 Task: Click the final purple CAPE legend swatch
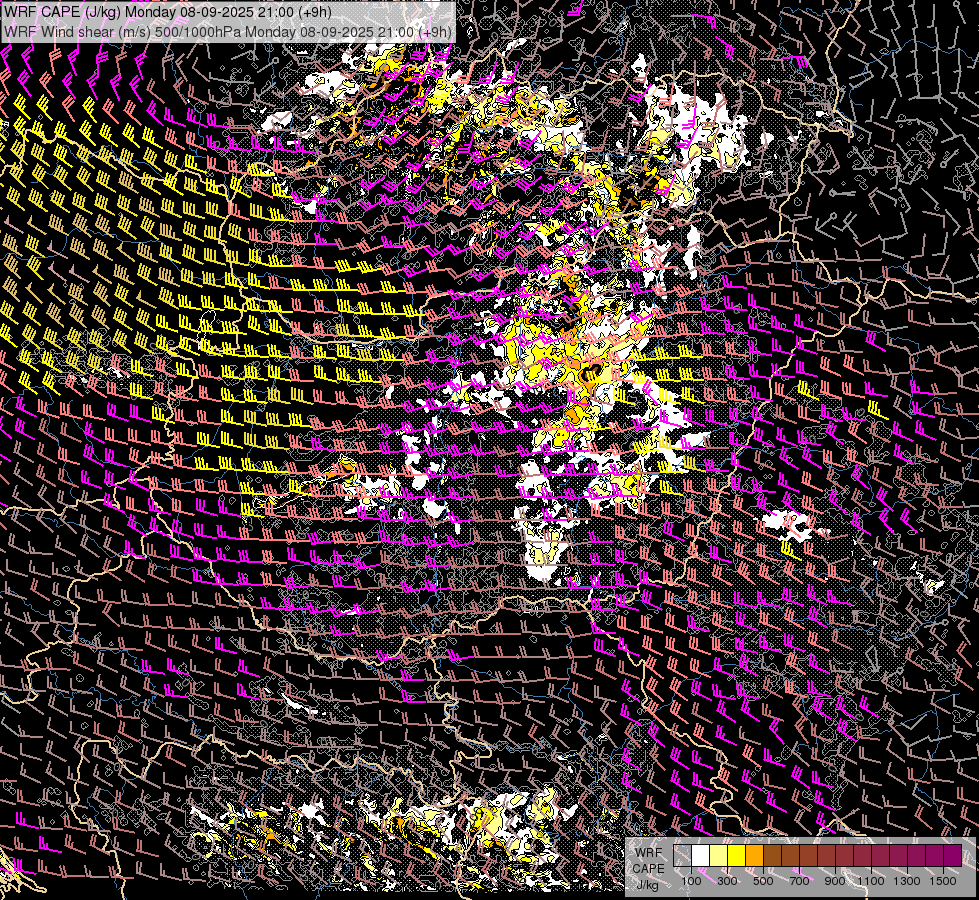[x=953, y=856]
